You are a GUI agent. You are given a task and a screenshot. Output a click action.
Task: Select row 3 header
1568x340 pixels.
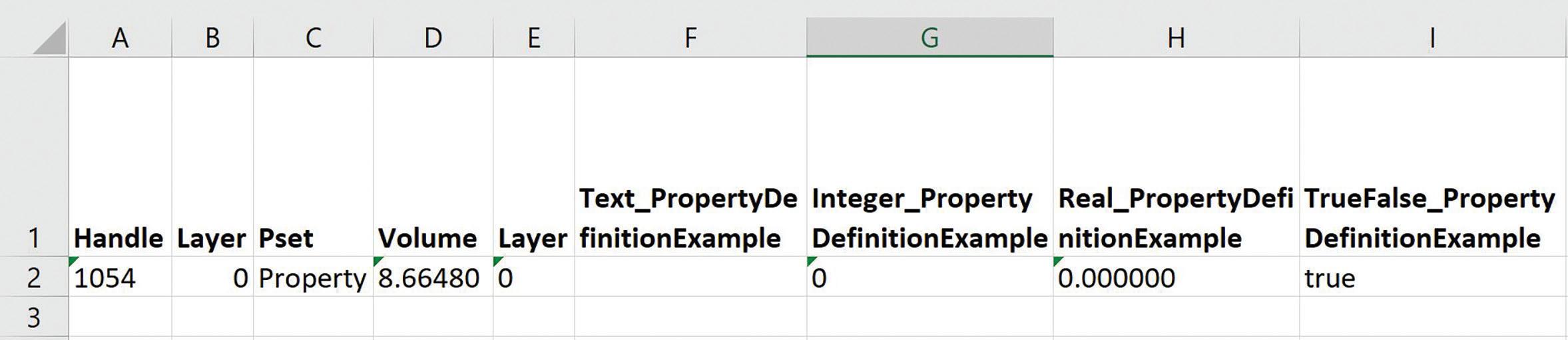point(33,318)
